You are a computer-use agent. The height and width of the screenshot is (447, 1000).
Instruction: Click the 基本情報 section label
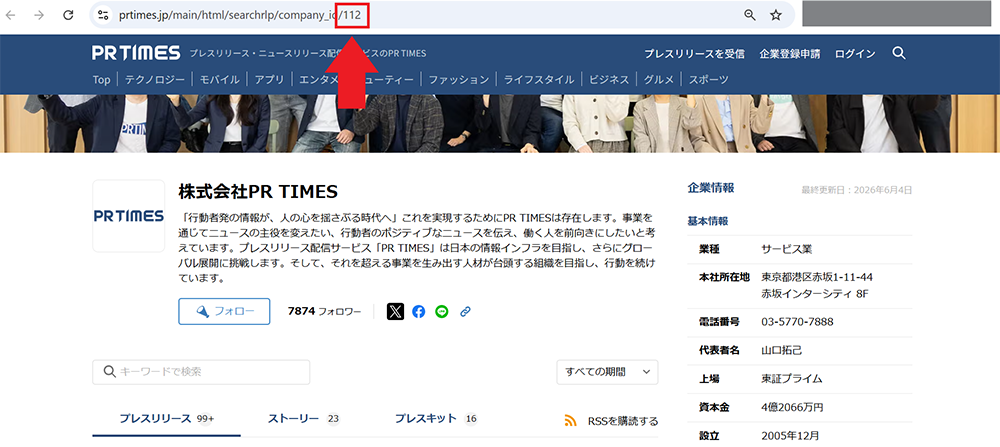707,221
